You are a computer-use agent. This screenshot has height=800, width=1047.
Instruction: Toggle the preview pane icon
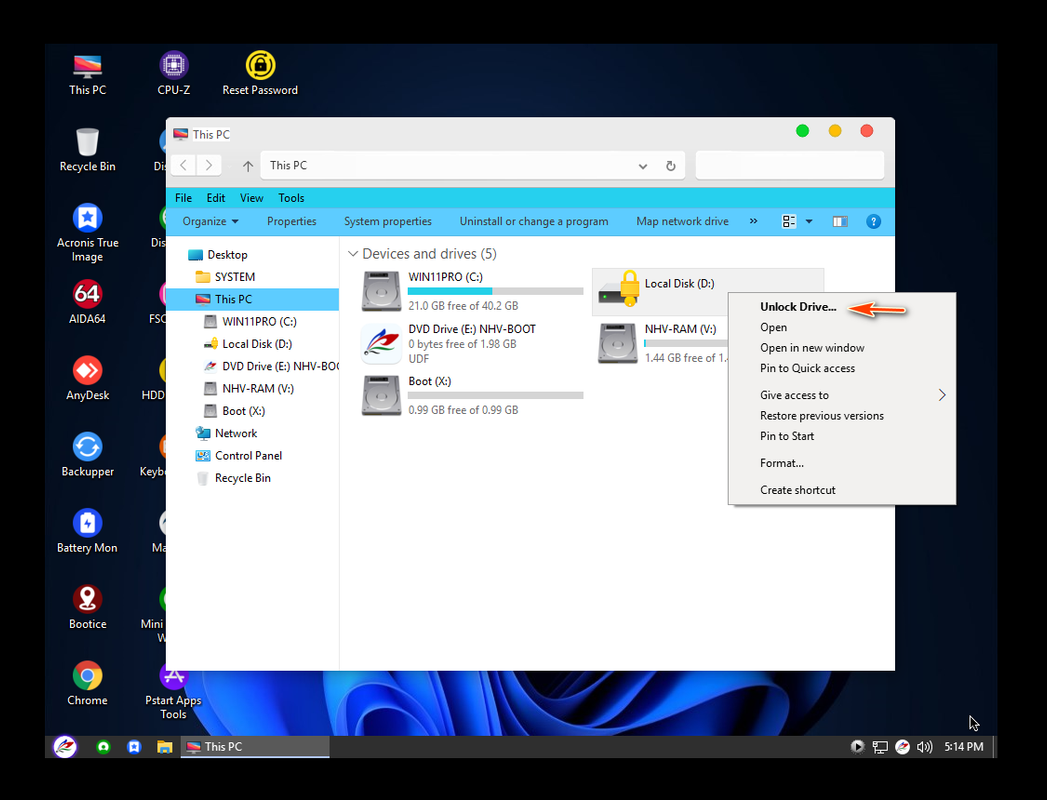pyautogui.click(x=840, y=222)
